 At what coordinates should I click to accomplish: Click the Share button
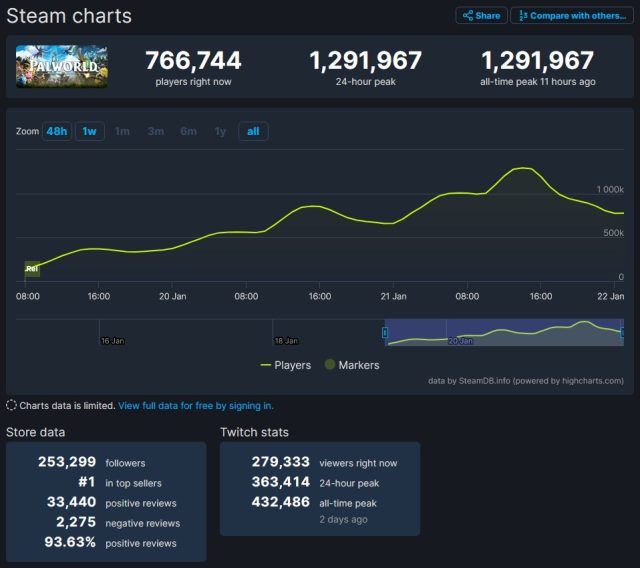[481, 16]
